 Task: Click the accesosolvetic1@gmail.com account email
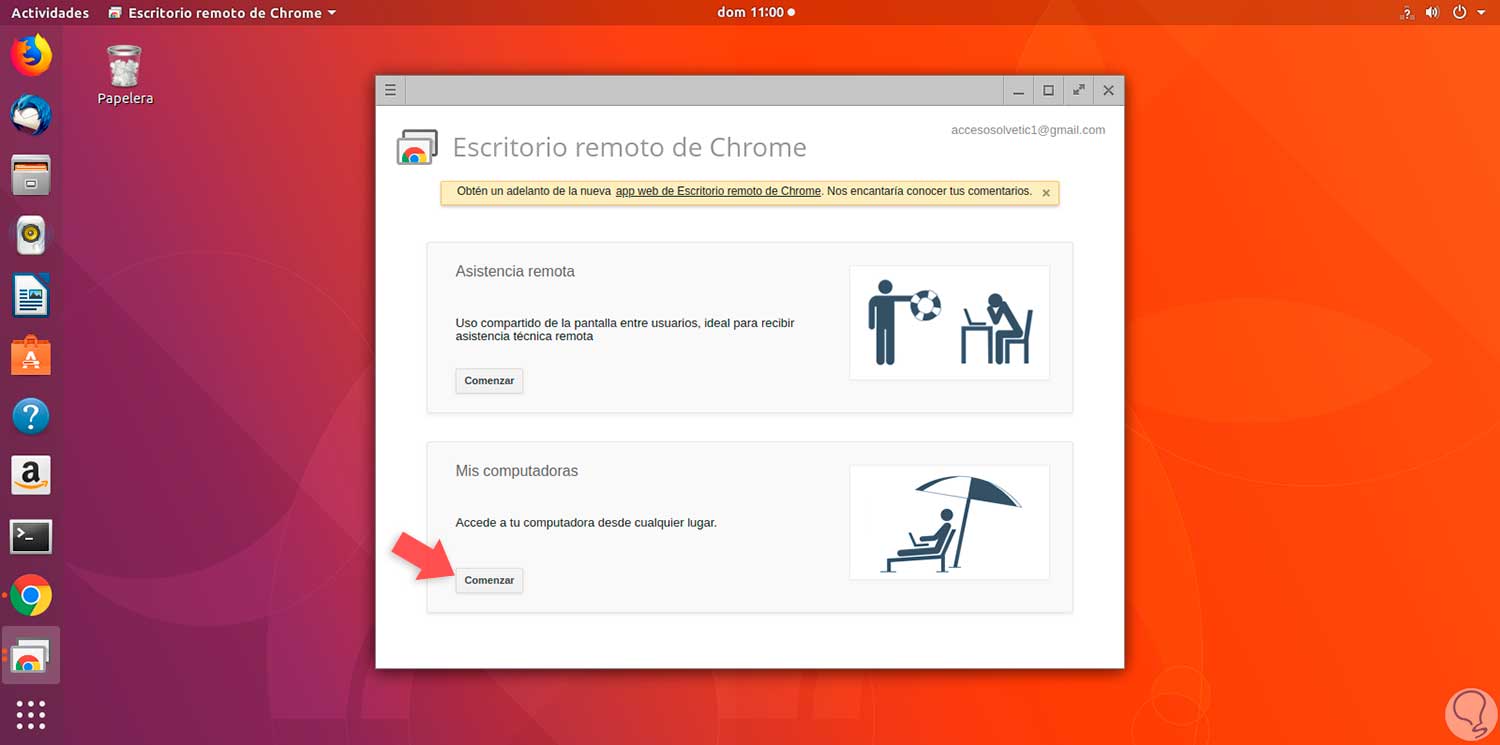(1028, 130)
